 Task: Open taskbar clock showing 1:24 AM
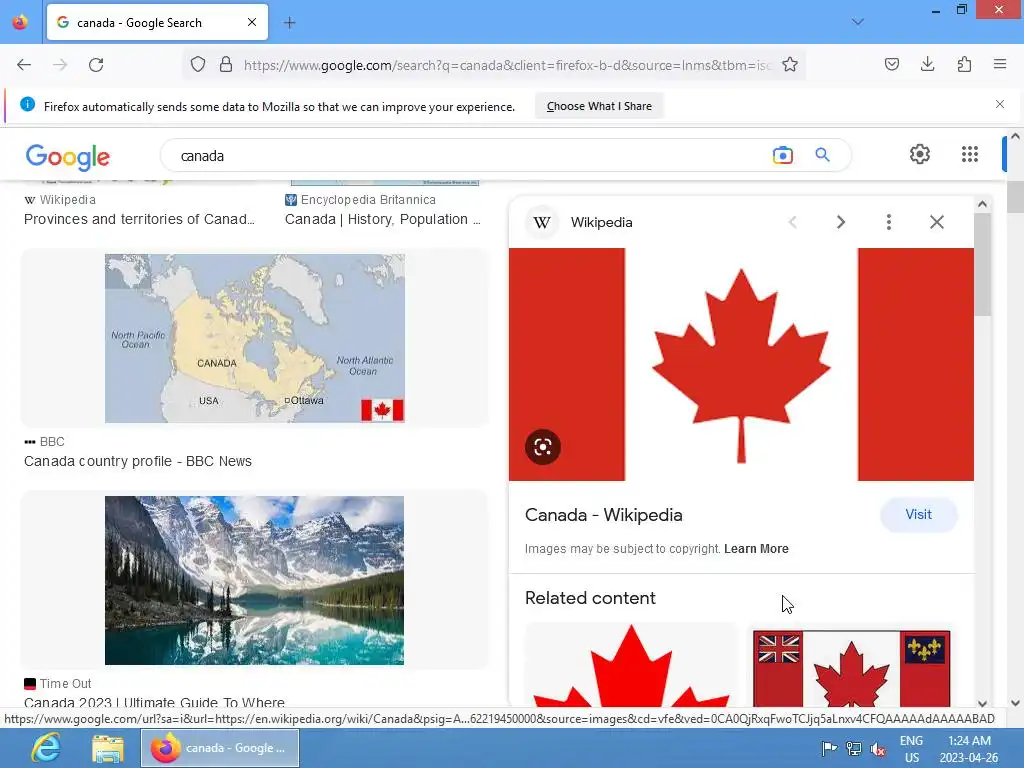click(x=969, y=749)
